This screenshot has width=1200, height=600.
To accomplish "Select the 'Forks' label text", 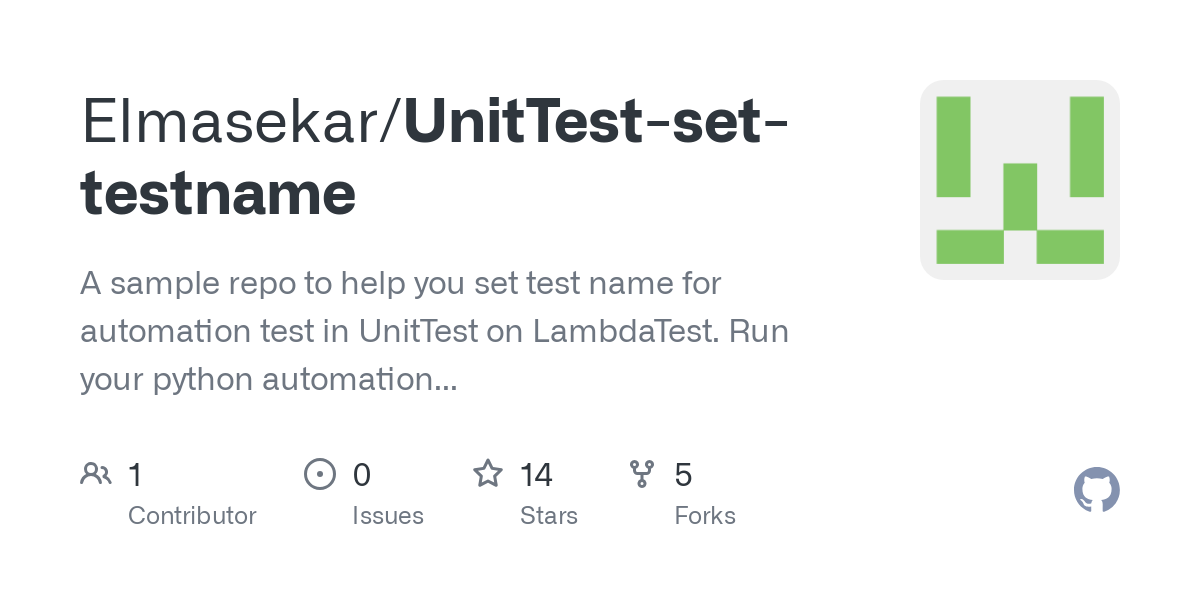I will tap(705, 516).
